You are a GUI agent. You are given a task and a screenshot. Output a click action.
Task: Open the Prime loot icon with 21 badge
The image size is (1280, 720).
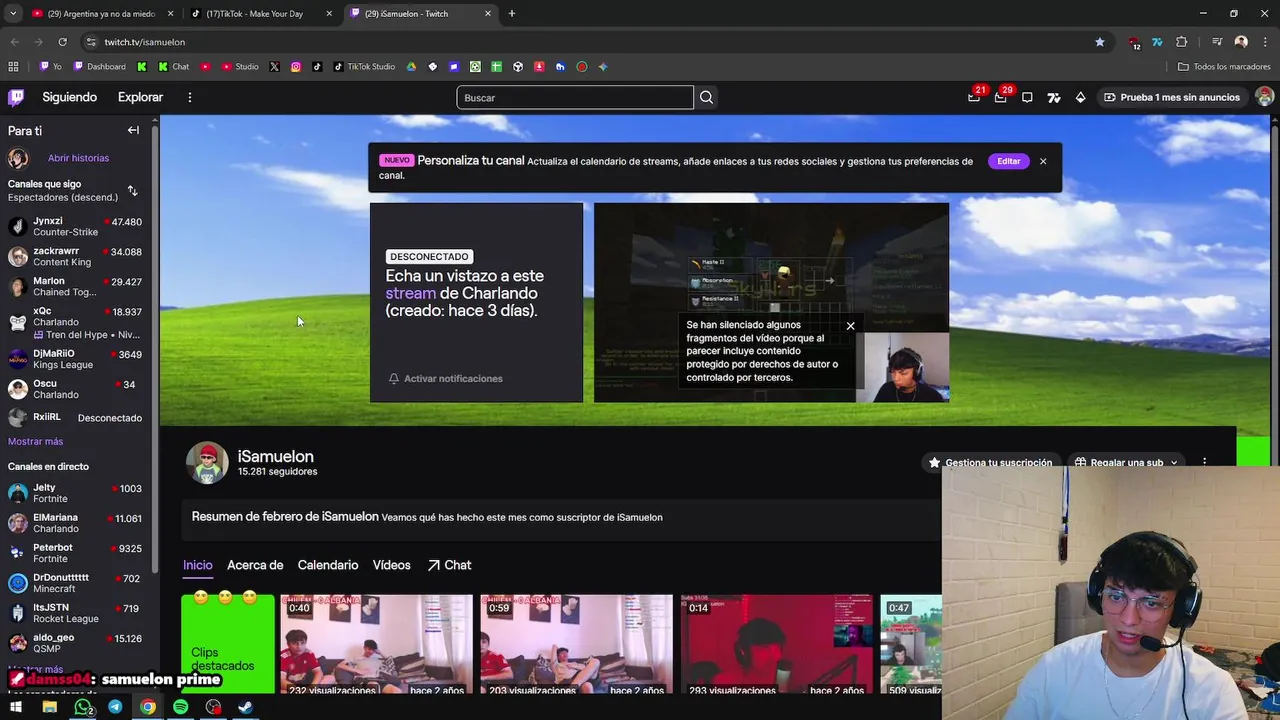[974, 97]
